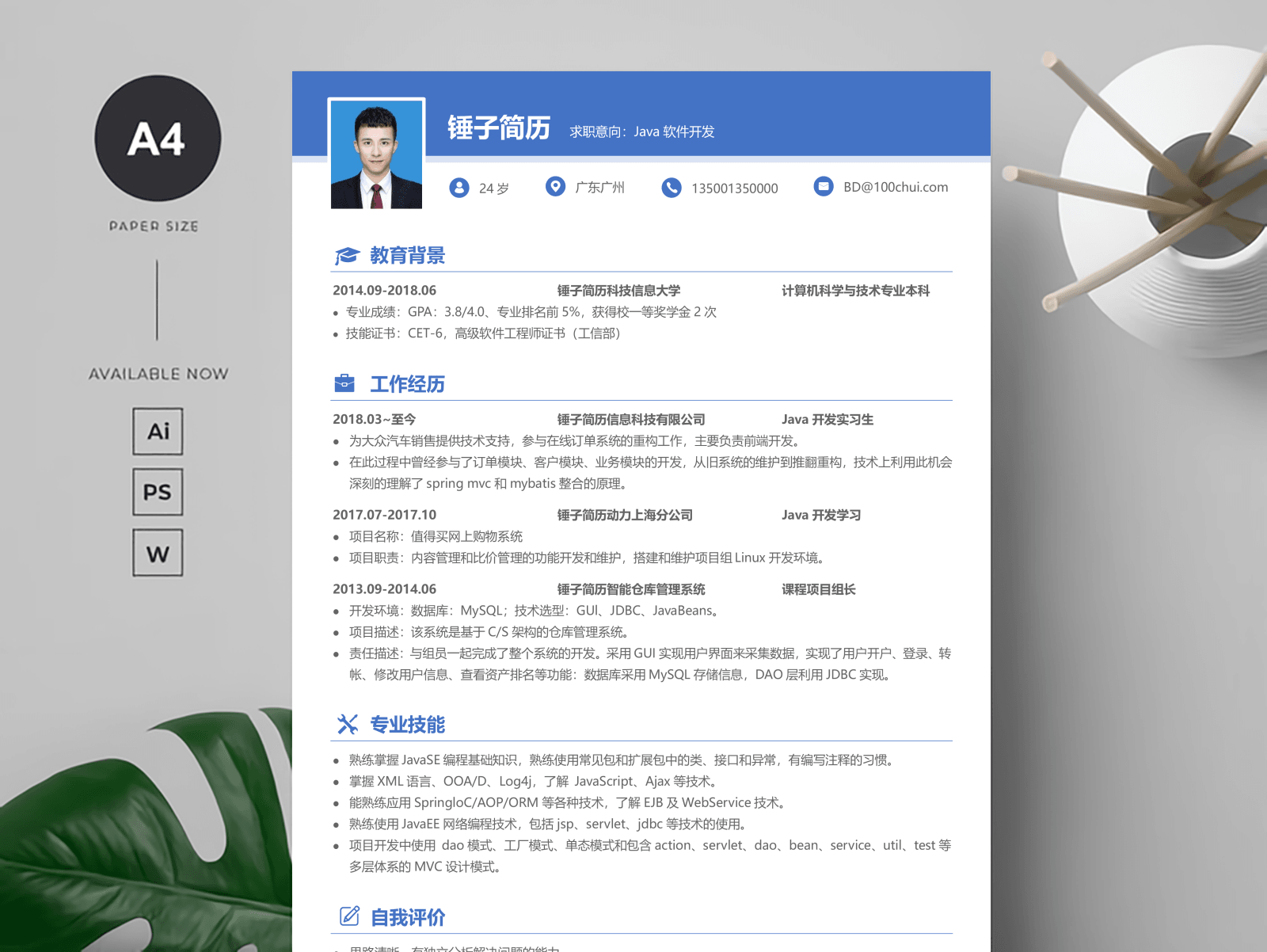1267x952 pixels.
Task: Click the resume profile photo
Action: coord(376,154)
